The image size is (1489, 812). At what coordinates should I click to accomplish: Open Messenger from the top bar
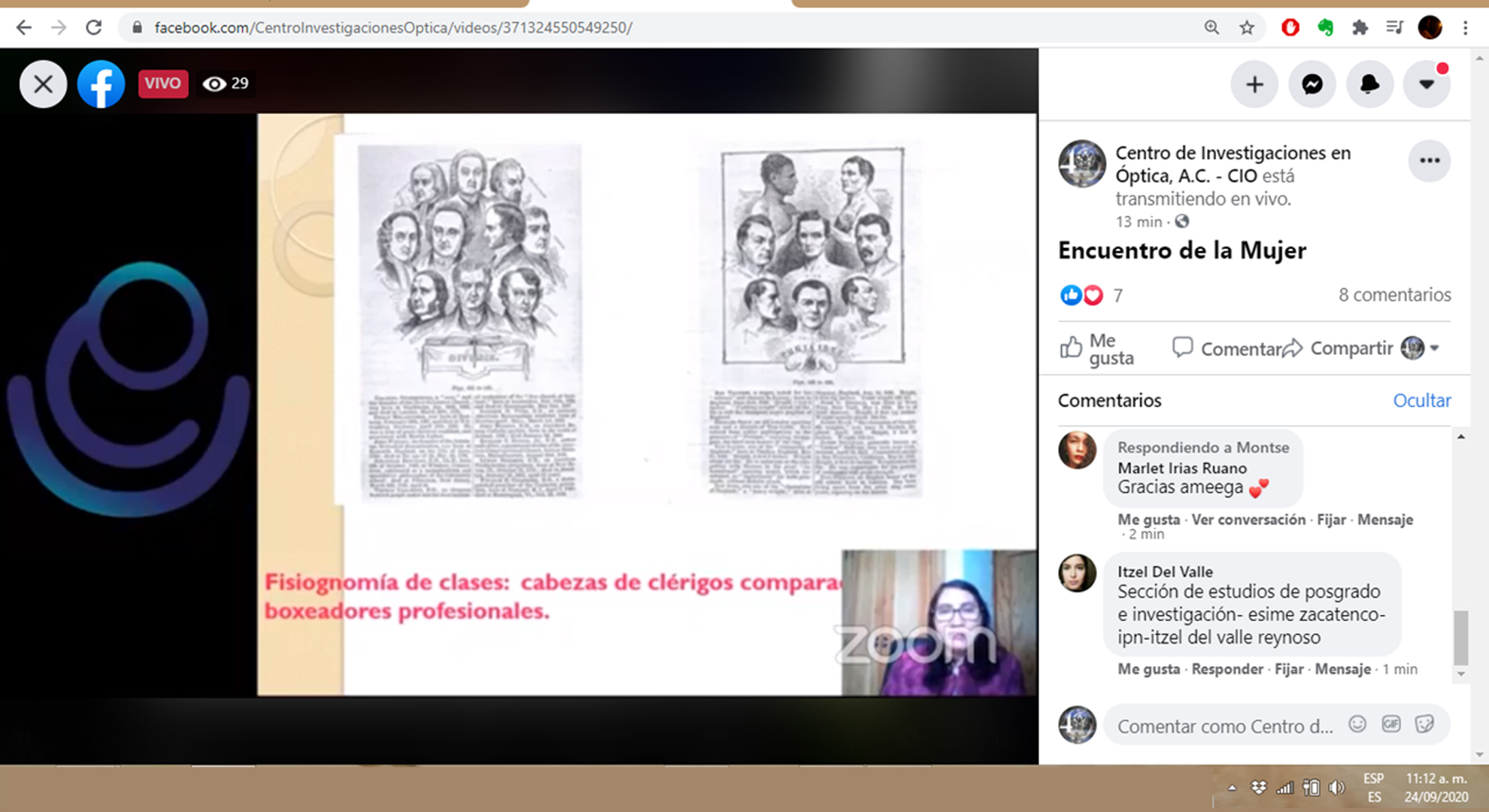1312,84
